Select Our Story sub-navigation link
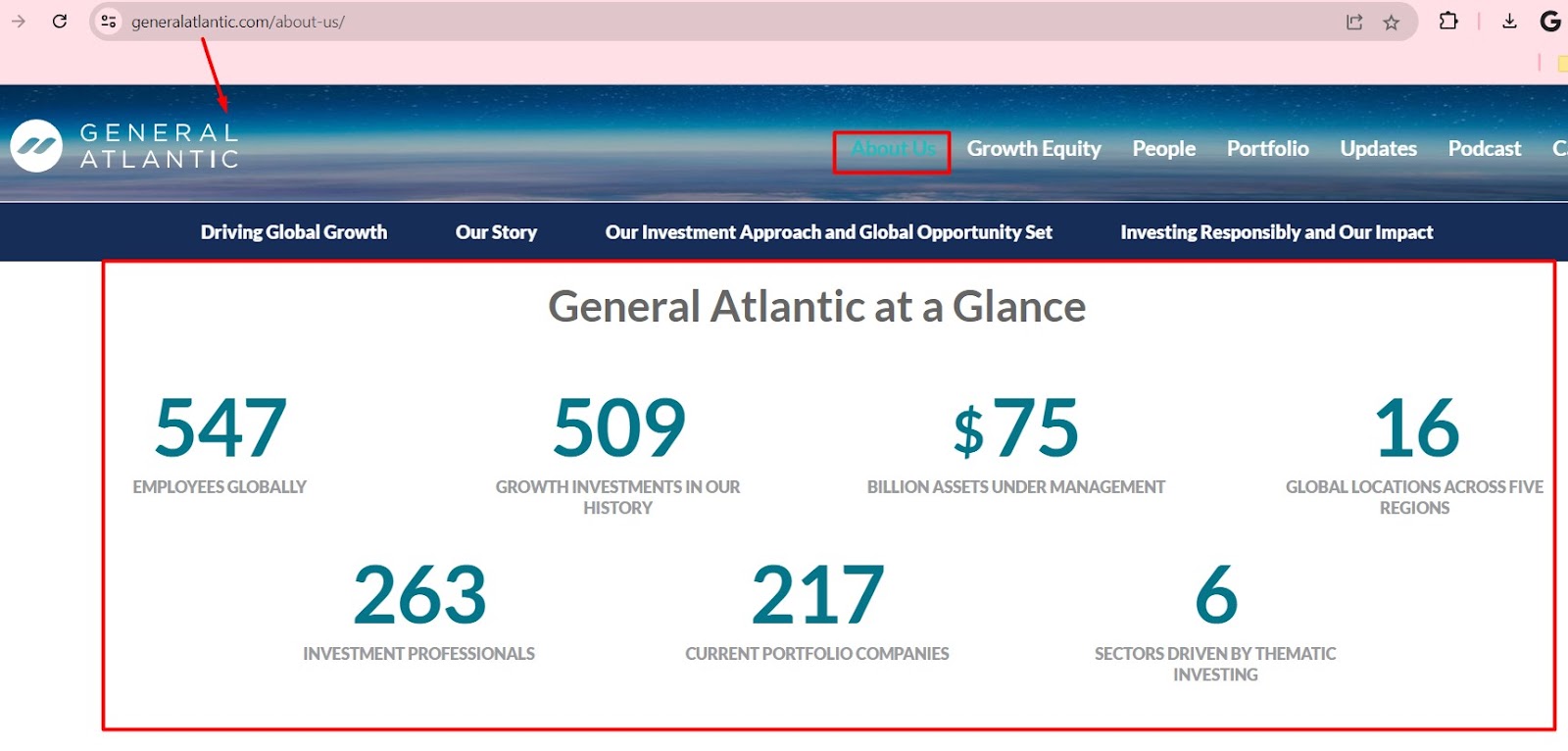This screenshot has height=751, width=1568. click(496, 232)
